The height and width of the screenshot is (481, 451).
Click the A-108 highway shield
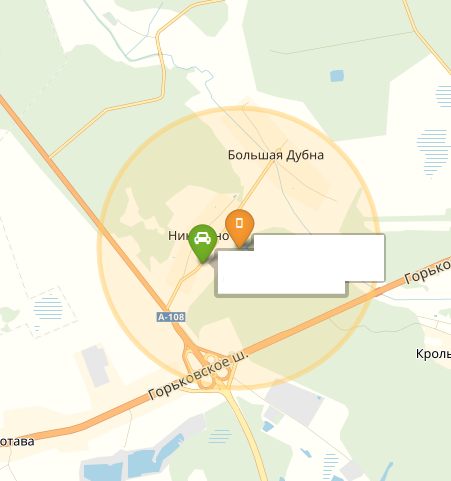(171, 317)
